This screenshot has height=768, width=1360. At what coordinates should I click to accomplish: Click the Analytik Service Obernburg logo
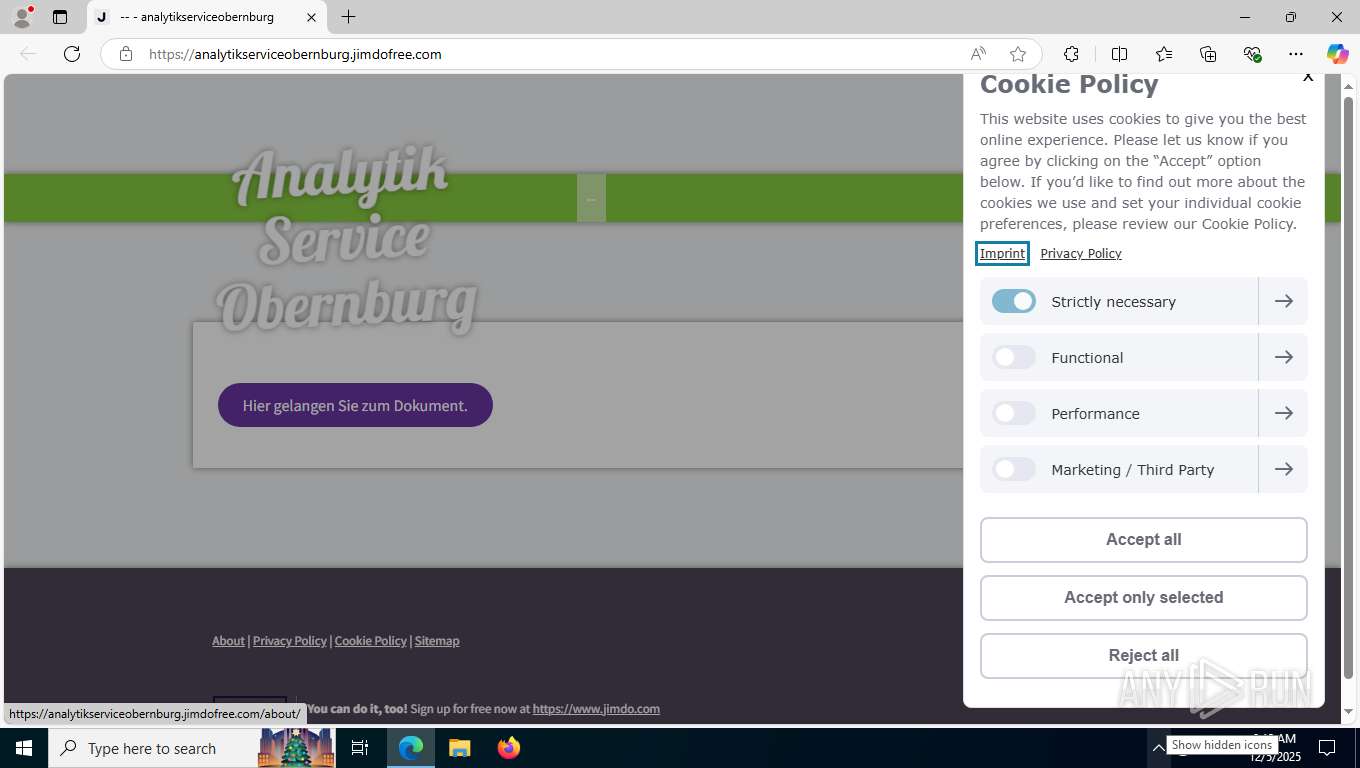point(345,238)
